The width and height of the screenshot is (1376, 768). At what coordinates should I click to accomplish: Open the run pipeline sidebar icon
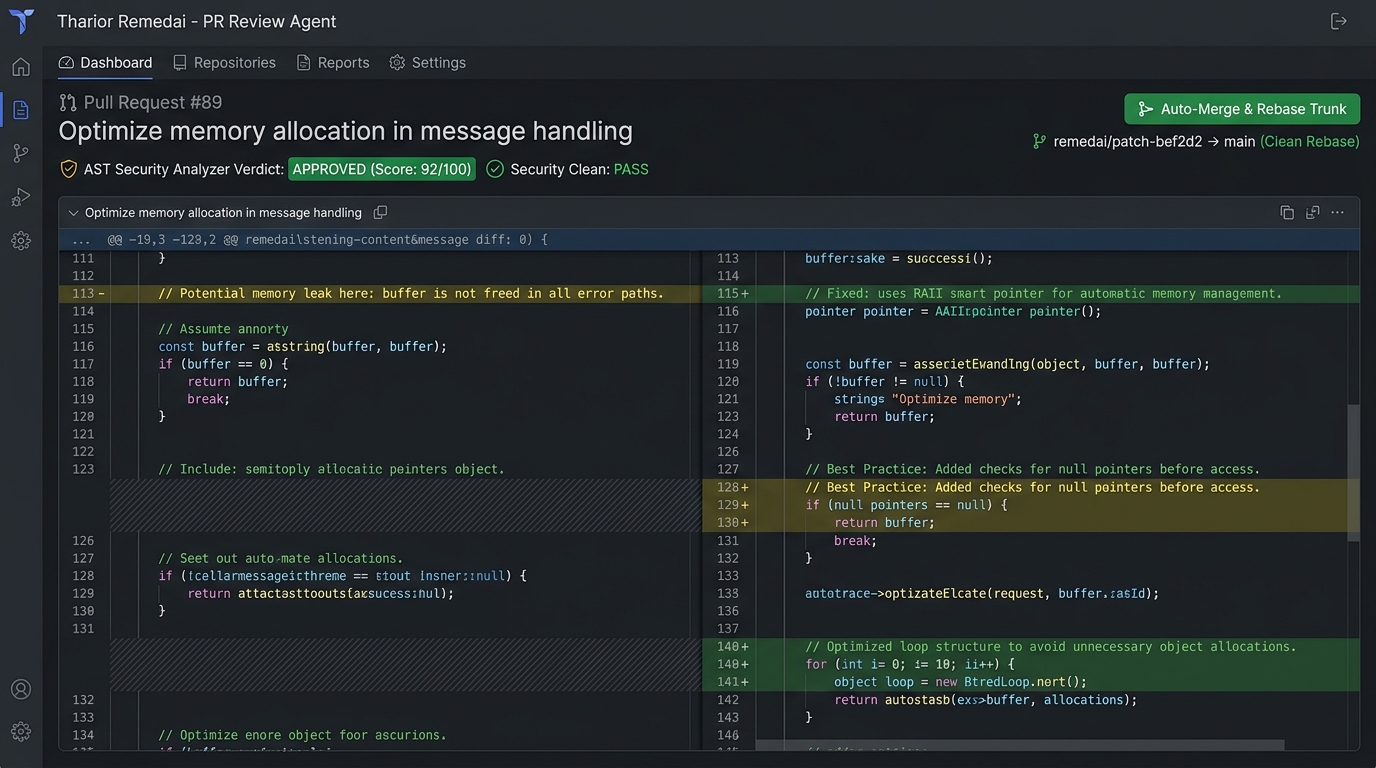coord(21,197)
